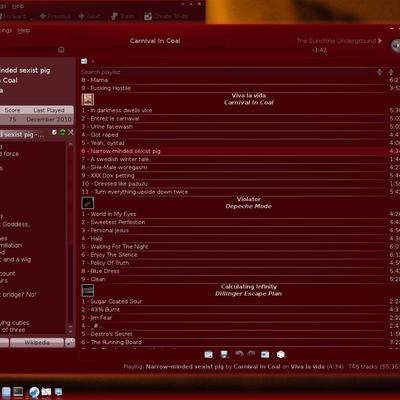Open Help menu in the Amarok window

(x=24, y=31)
